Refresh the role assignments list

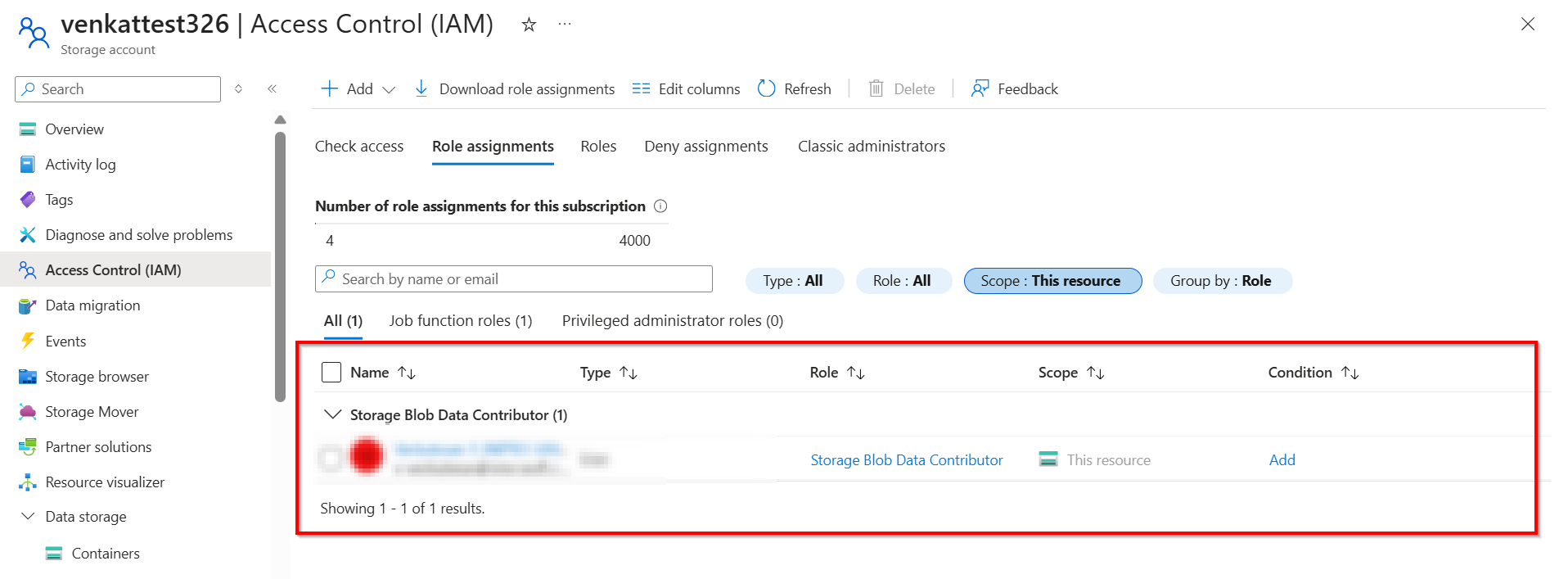[794, 88]
